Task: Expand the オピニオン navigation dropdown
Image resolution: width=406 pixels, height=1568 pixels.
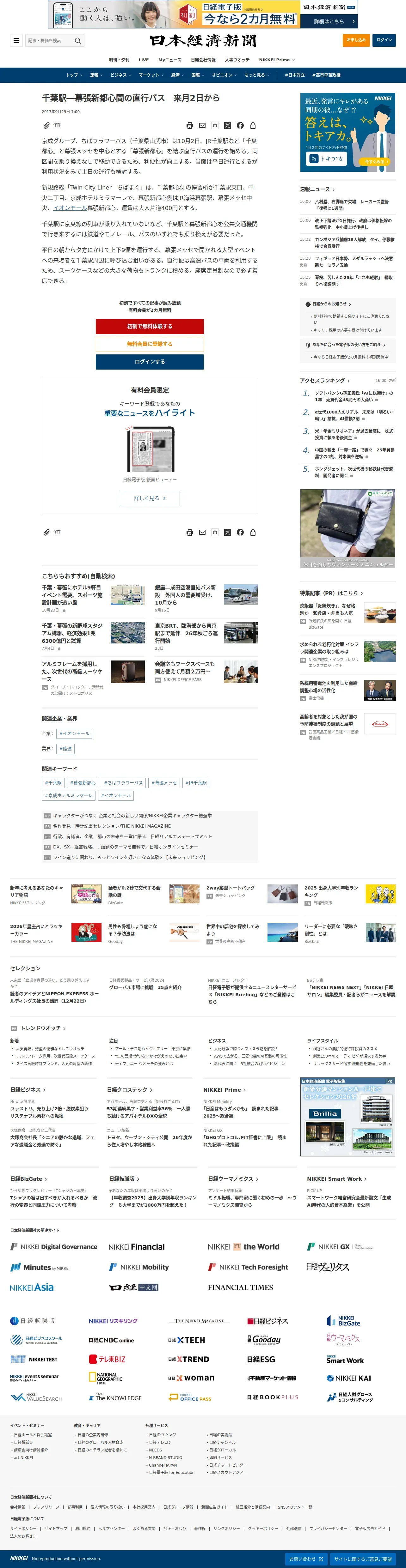Action: [224, 75]
